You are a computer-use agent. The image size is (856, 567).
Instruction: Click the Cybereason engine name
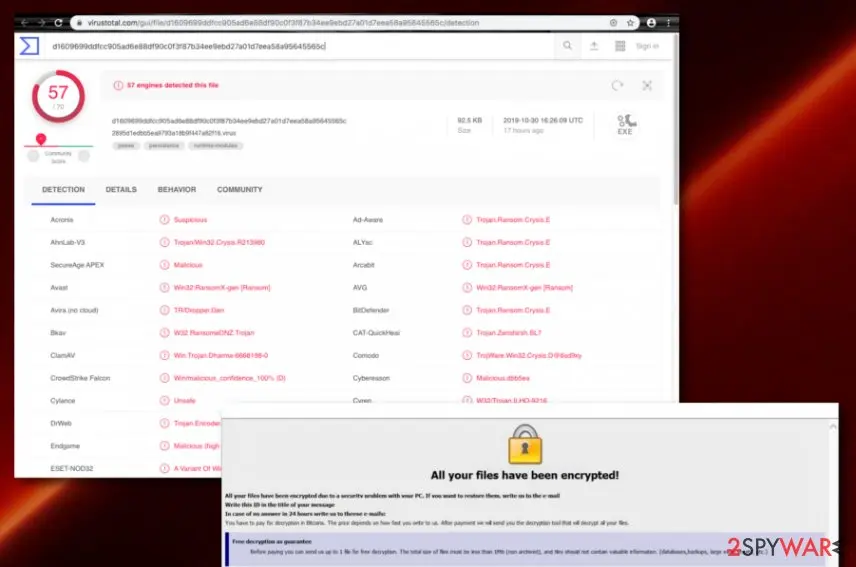point(371,378)
